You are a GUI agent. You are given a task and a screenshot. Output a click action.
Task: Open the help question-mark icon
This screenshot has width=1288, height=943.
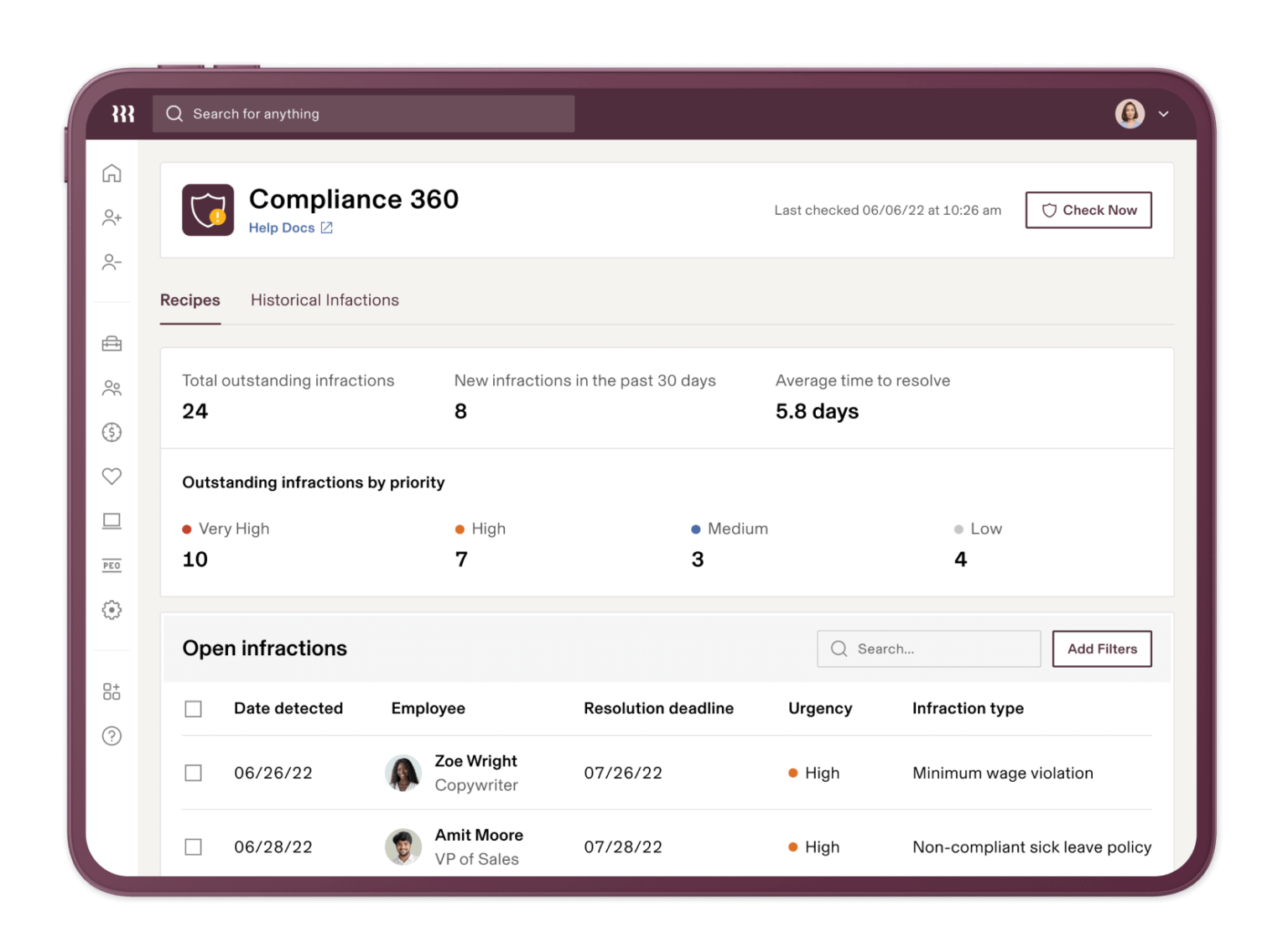tap(112, 736)
